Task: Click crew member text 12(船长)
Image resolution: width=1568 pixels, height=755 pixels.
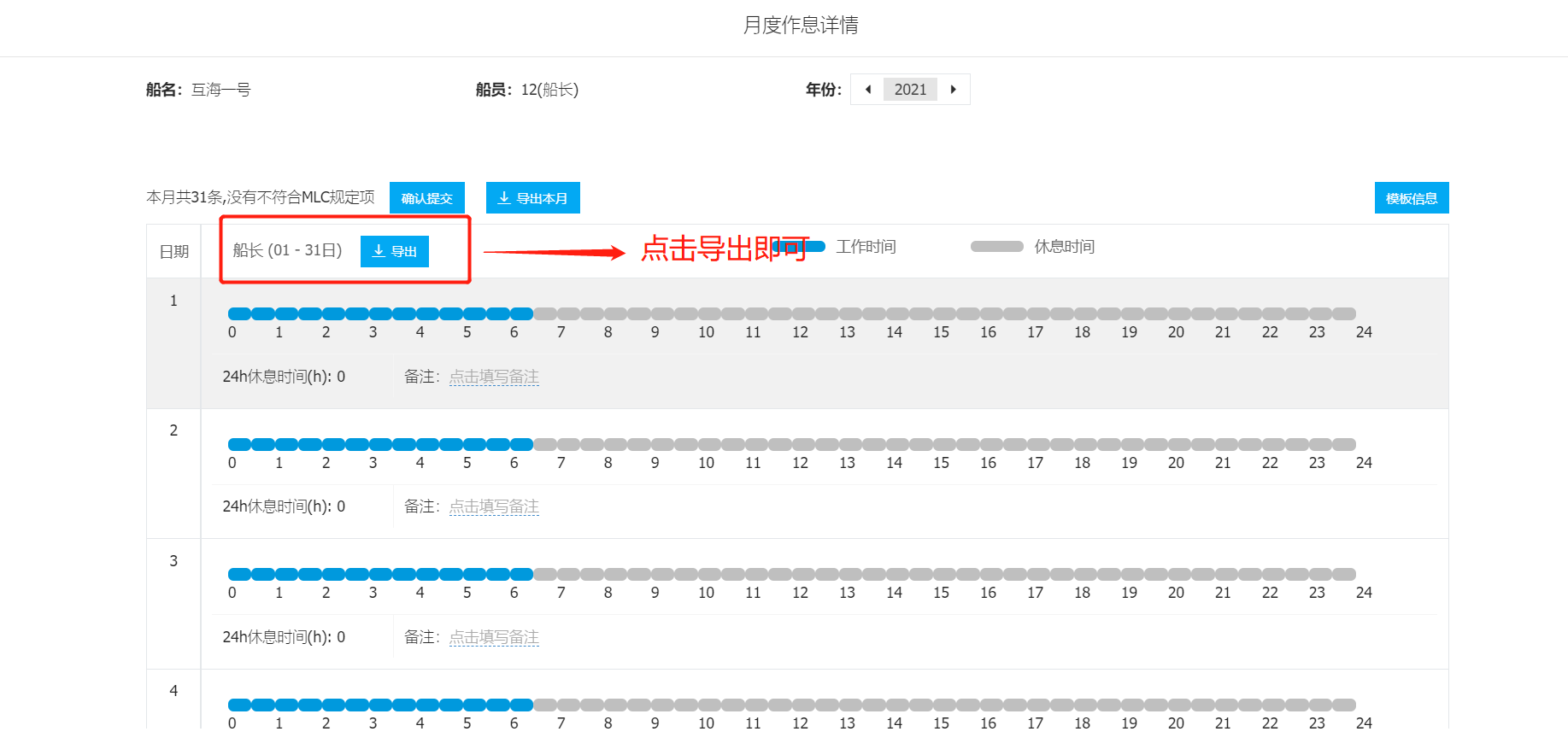Action: click(x=549, y=90)
